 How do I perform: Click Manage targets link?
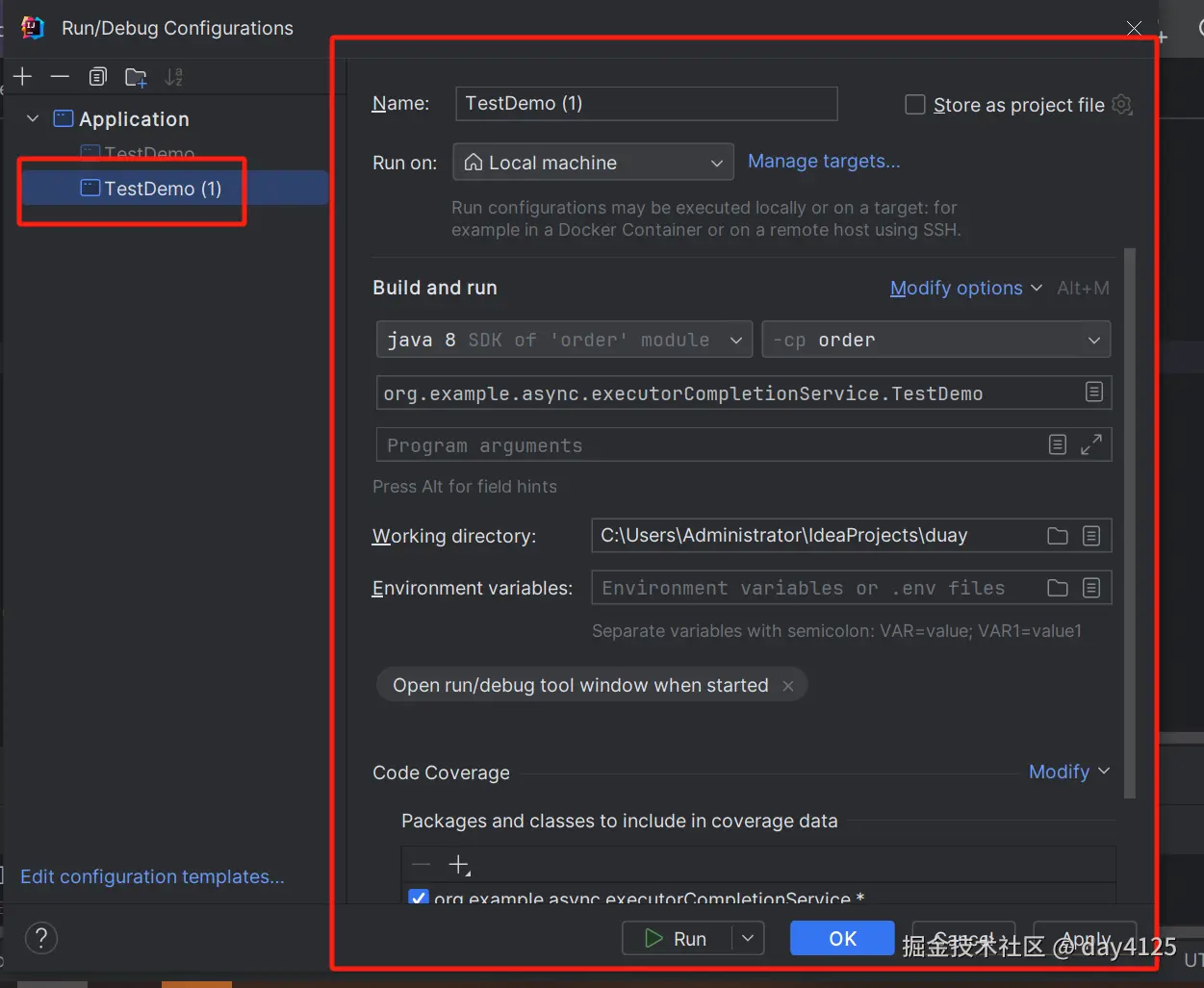[824, 162]
